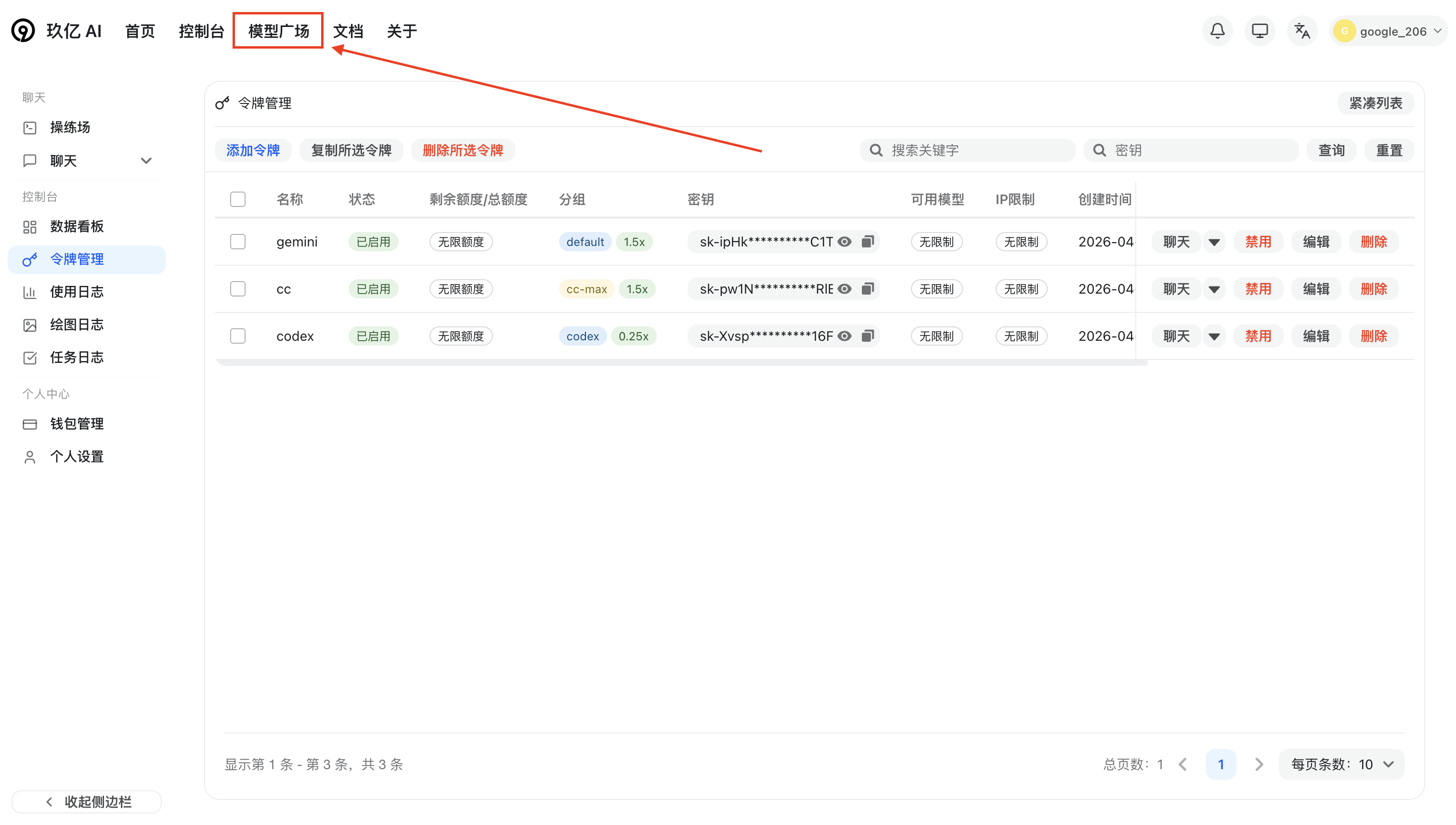Open 钱包管理 in the sidebar

tap(87, 424)
